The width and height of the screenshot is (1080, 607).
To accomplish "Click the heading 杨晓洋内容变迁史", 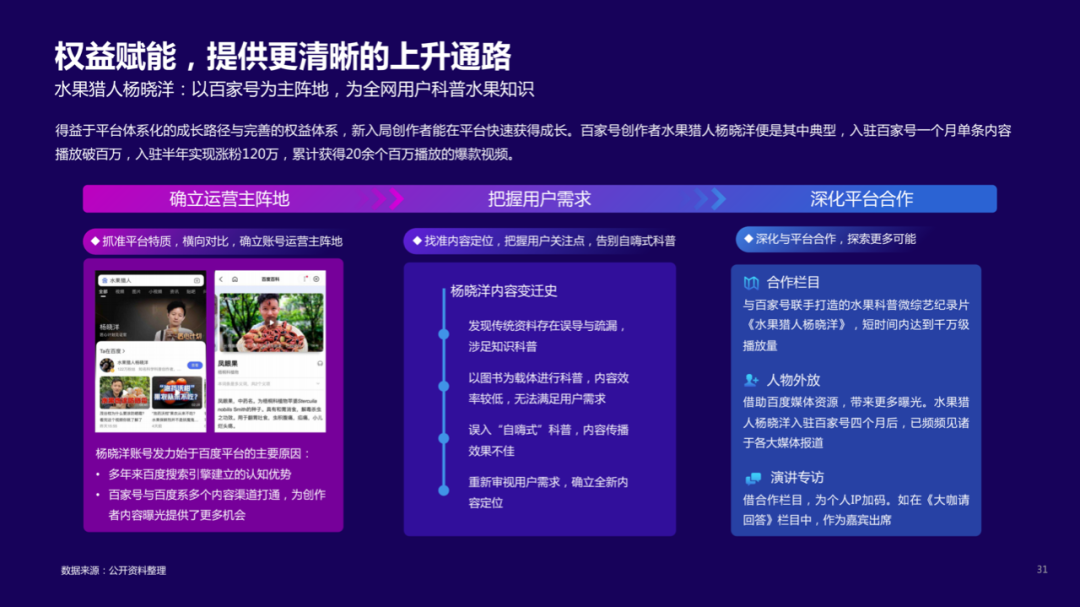I will coord(503,291).
